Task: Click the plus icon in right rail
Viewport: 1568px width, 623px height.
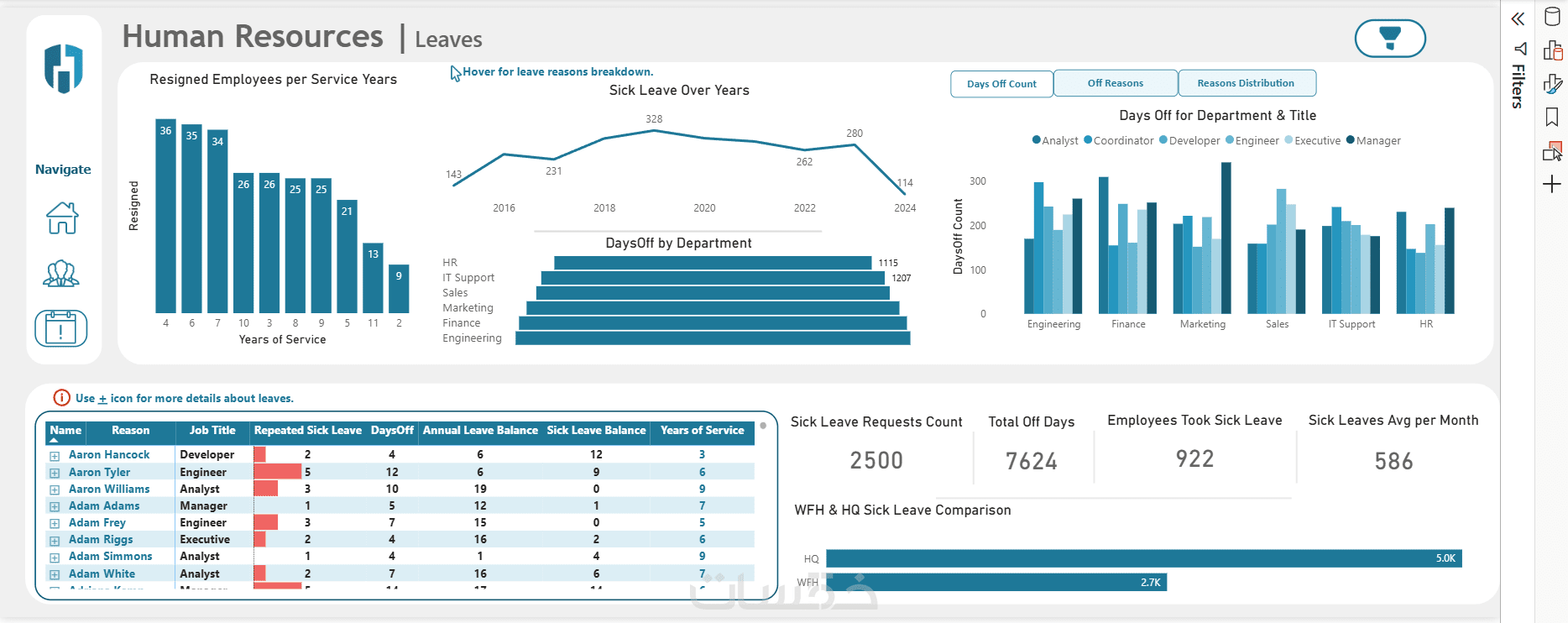Action: pyautogui.click(x=1552, y=184)
